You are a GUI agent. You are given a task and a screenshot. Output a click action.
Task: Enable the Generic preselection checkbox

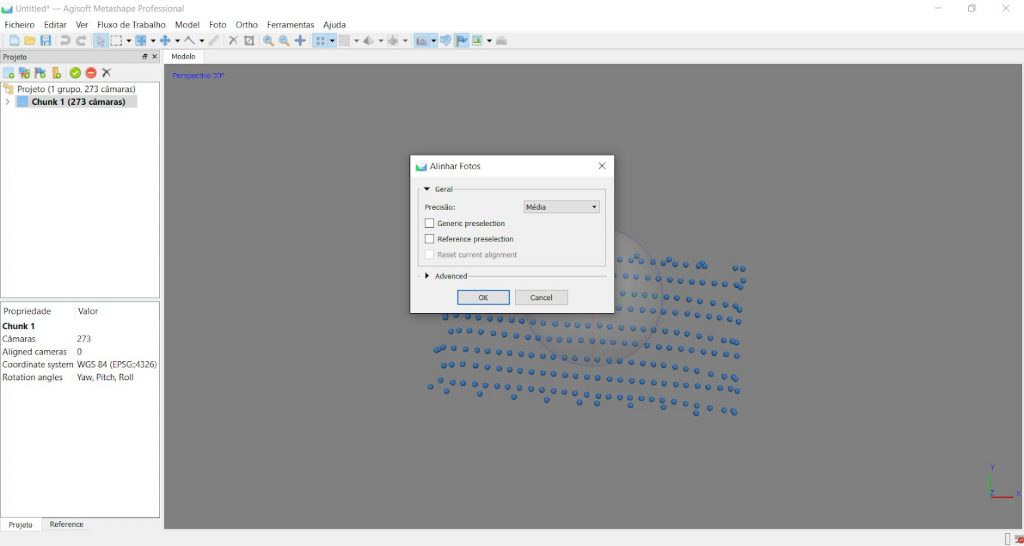click(430, 223)
